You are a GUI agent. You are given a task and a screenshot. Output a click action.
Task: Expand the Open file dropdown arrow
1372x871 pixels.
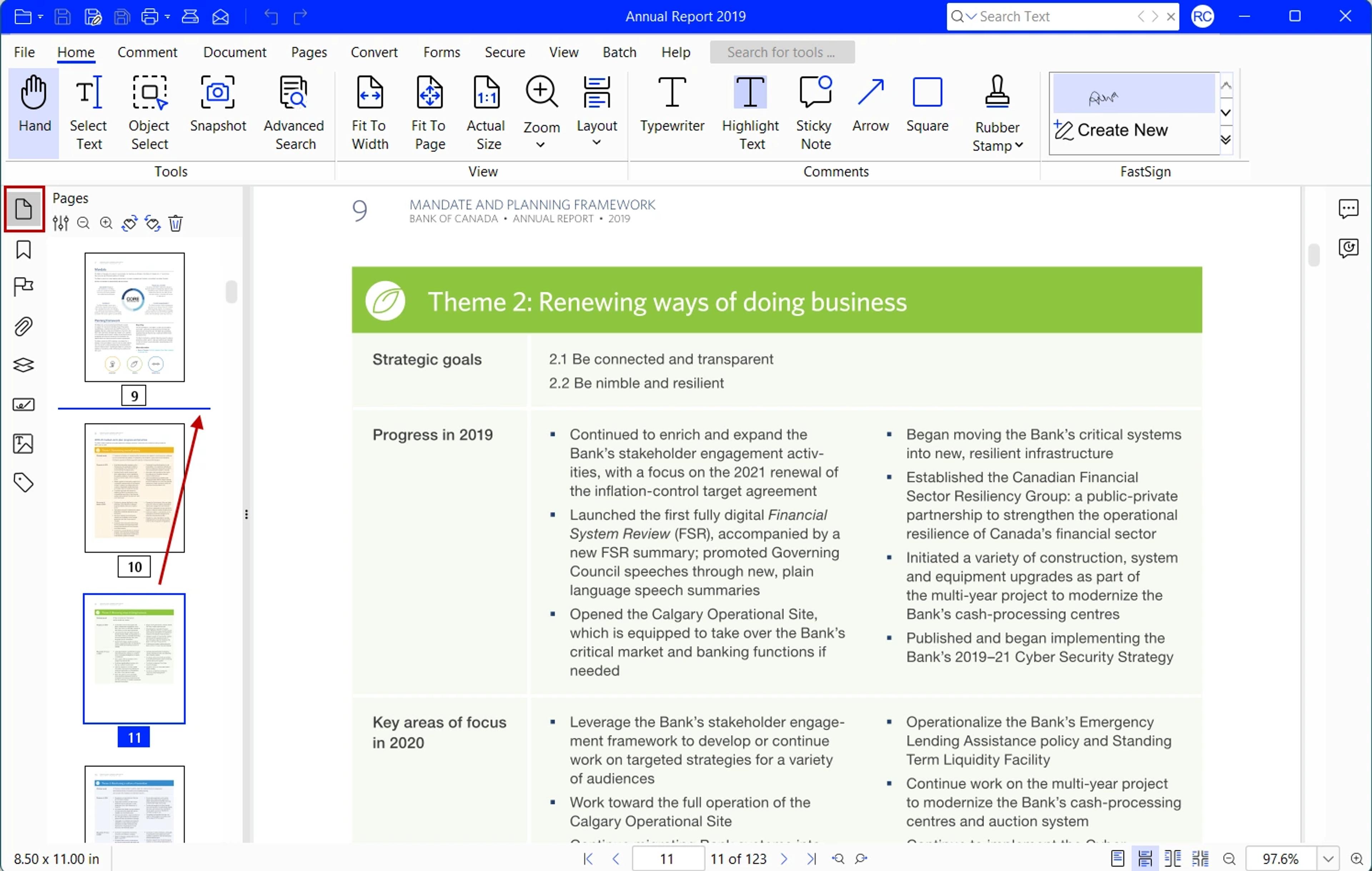(x=40, y=16)
